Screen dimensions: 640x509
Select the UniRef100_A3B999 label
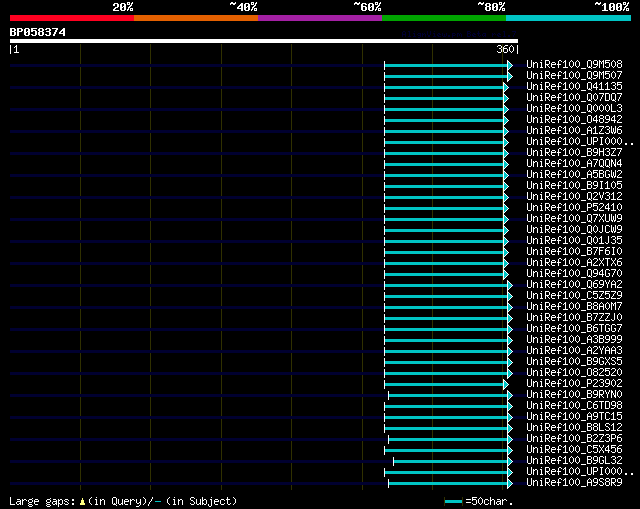tap(574, 340)
